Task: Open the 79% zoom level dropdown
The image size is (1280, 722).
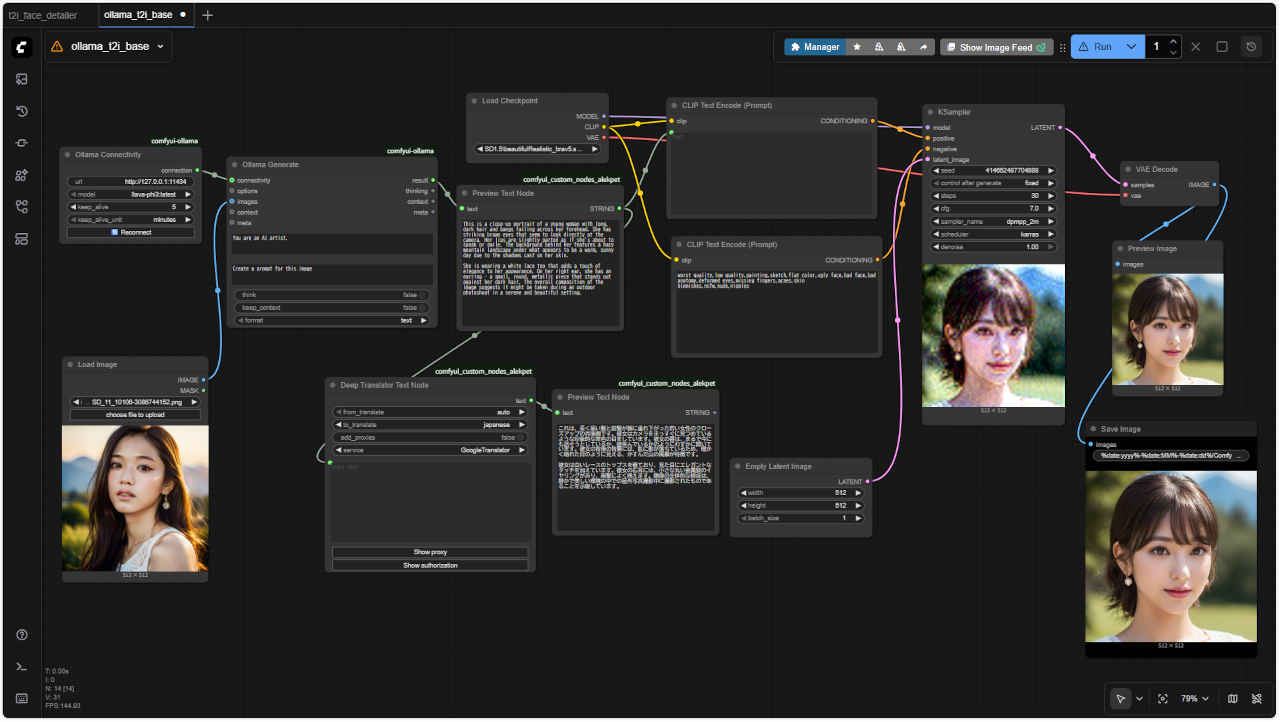Action: [x=1195, y=698]
